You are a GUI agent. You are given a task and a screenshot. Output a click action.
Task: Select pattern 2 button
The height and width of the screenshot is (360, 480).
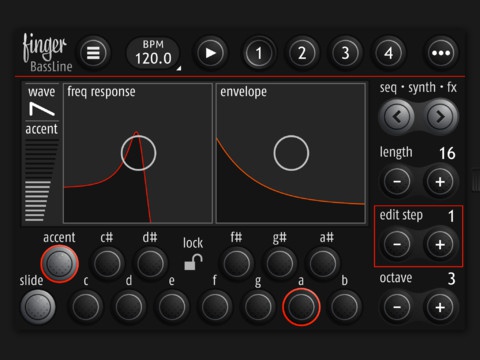coord(302,53)
